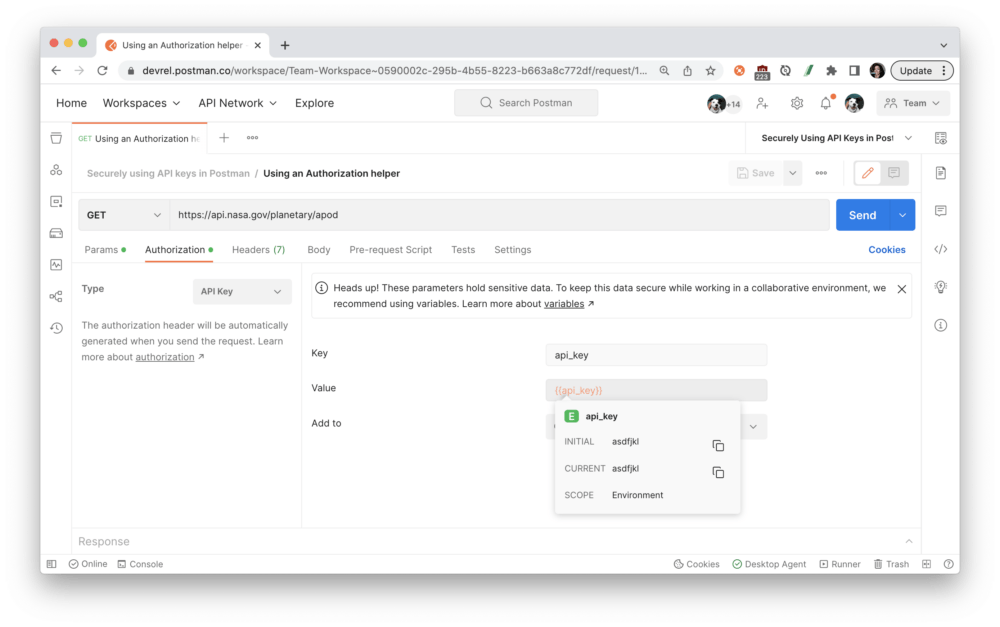1000x627 pixels.
Task: Click the Send button
Action: (863, 215)
